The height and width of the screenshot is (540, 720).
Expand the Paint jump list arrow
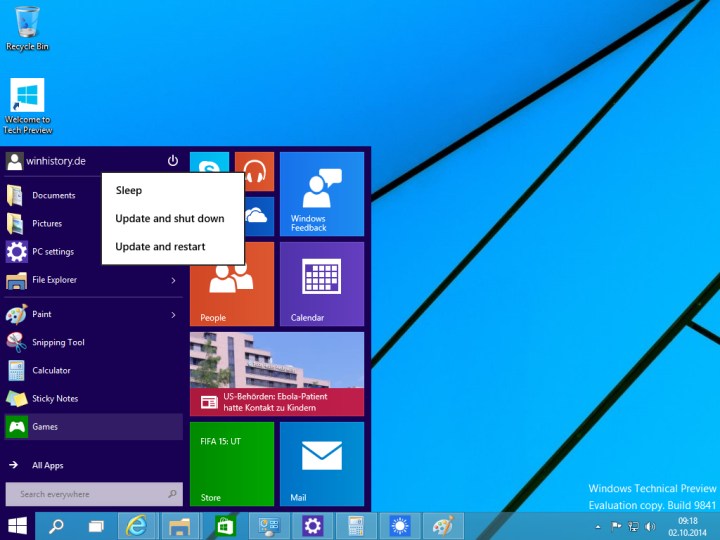tap(174, 315)
